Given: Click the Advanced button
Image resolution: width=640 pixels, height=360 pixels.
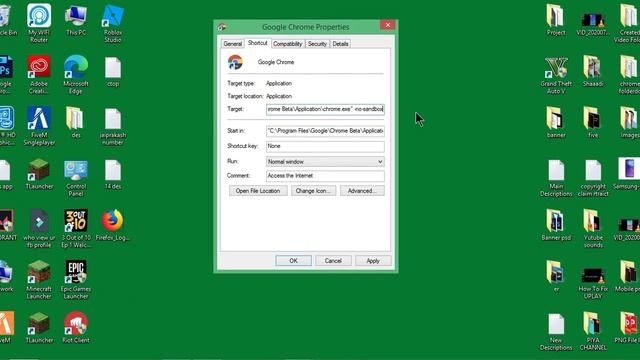Looking at the screenshot, I should click(x=362, y=191).
